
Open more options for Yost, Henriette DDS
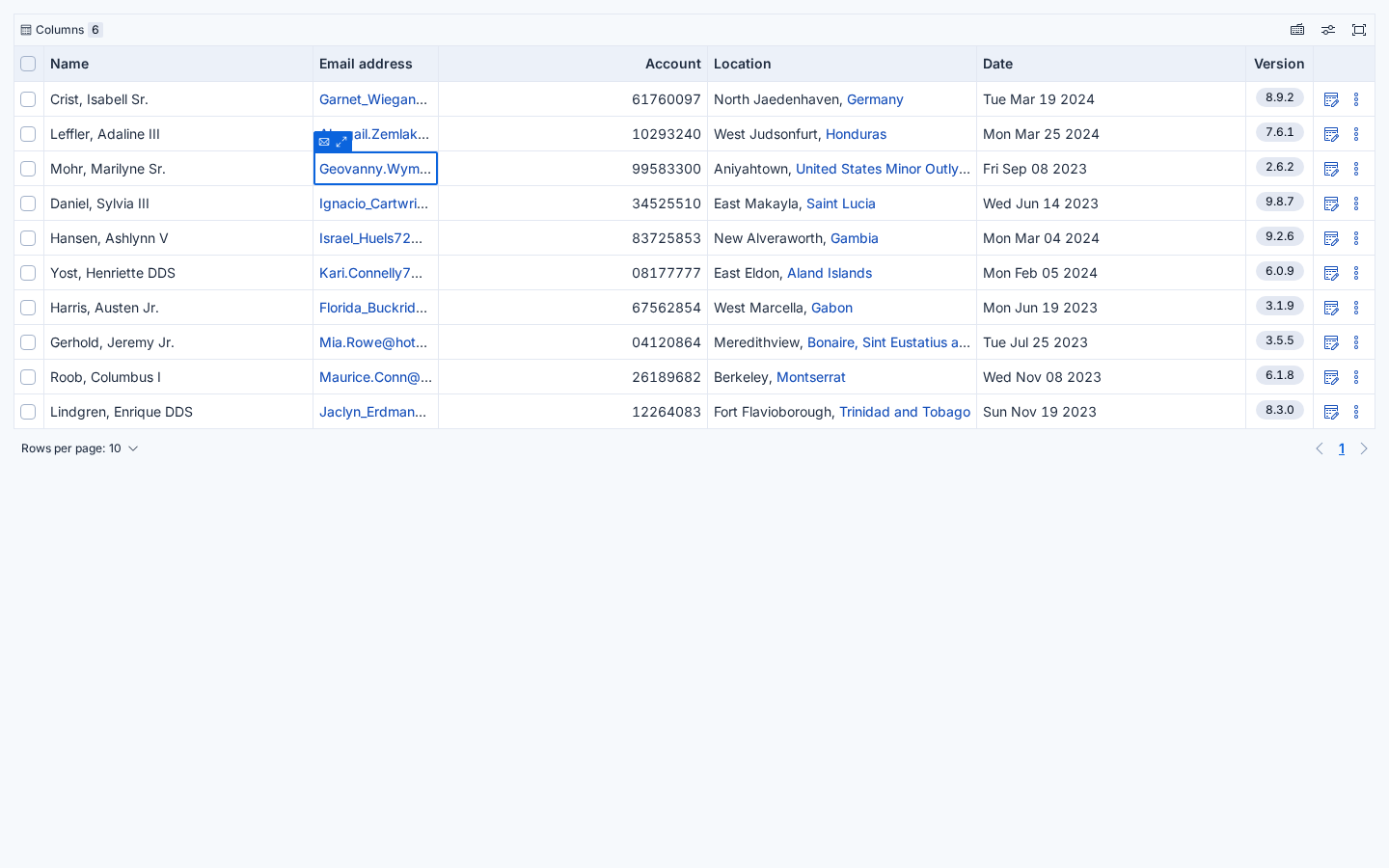(1356, 273)
